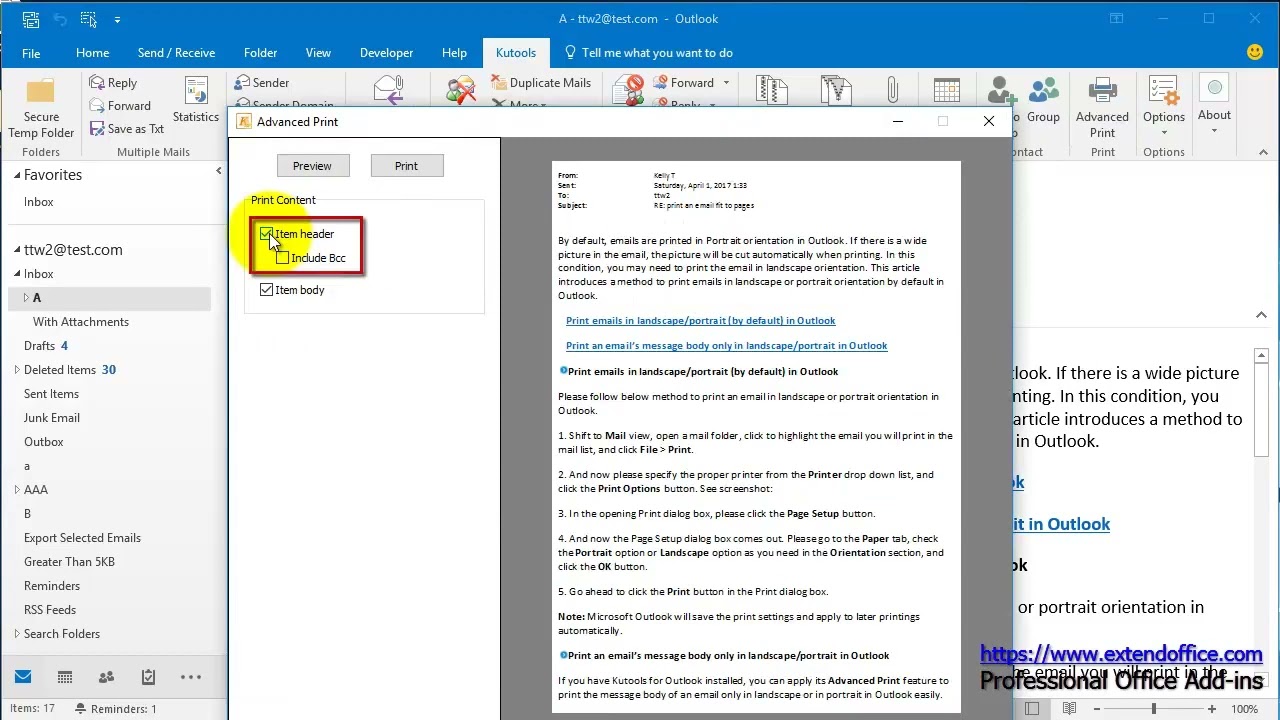Open the Drafts folder
Image resolution: width=1280 pixels, height=720 pixels.
click(40, 346)
